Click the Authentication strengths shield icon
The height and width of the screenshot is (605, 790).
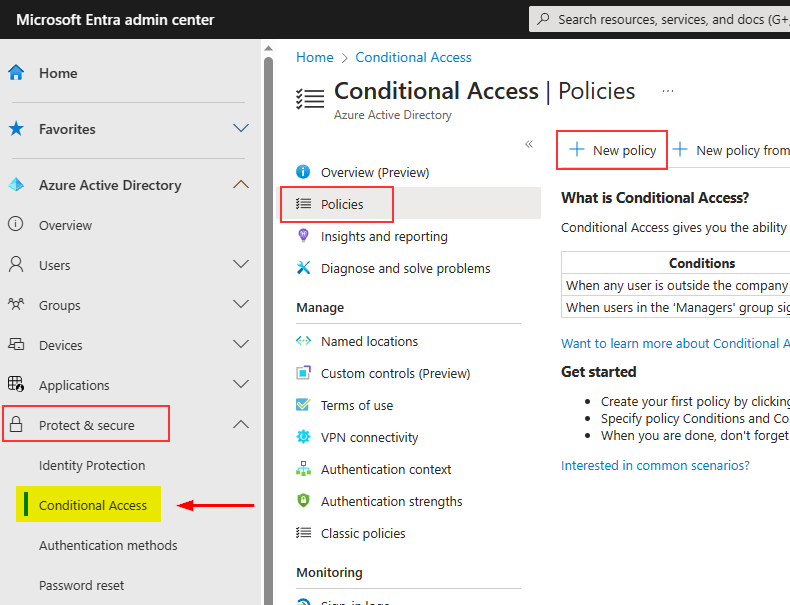pos(304,501)
